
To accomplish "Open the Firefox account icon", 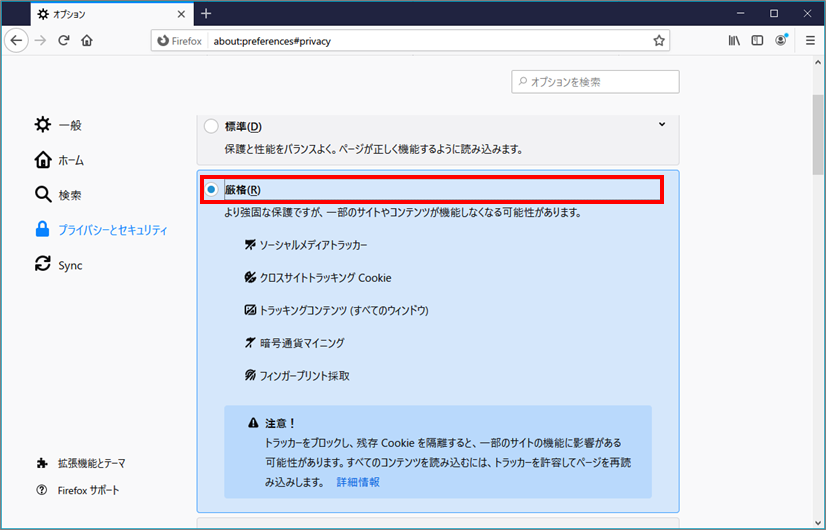I will [x=781, y=41].
